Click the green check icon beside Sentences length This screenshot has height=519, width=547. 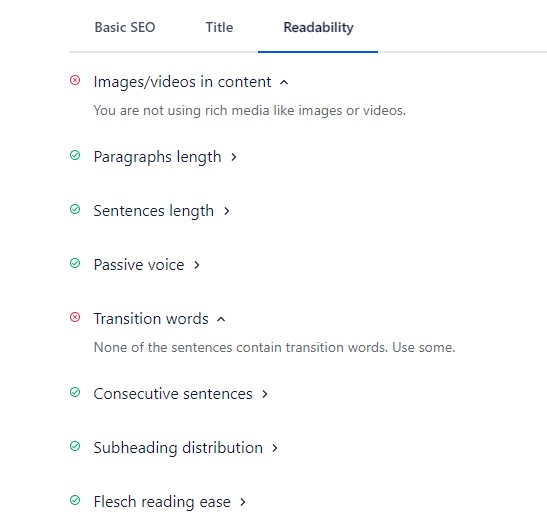75,209
